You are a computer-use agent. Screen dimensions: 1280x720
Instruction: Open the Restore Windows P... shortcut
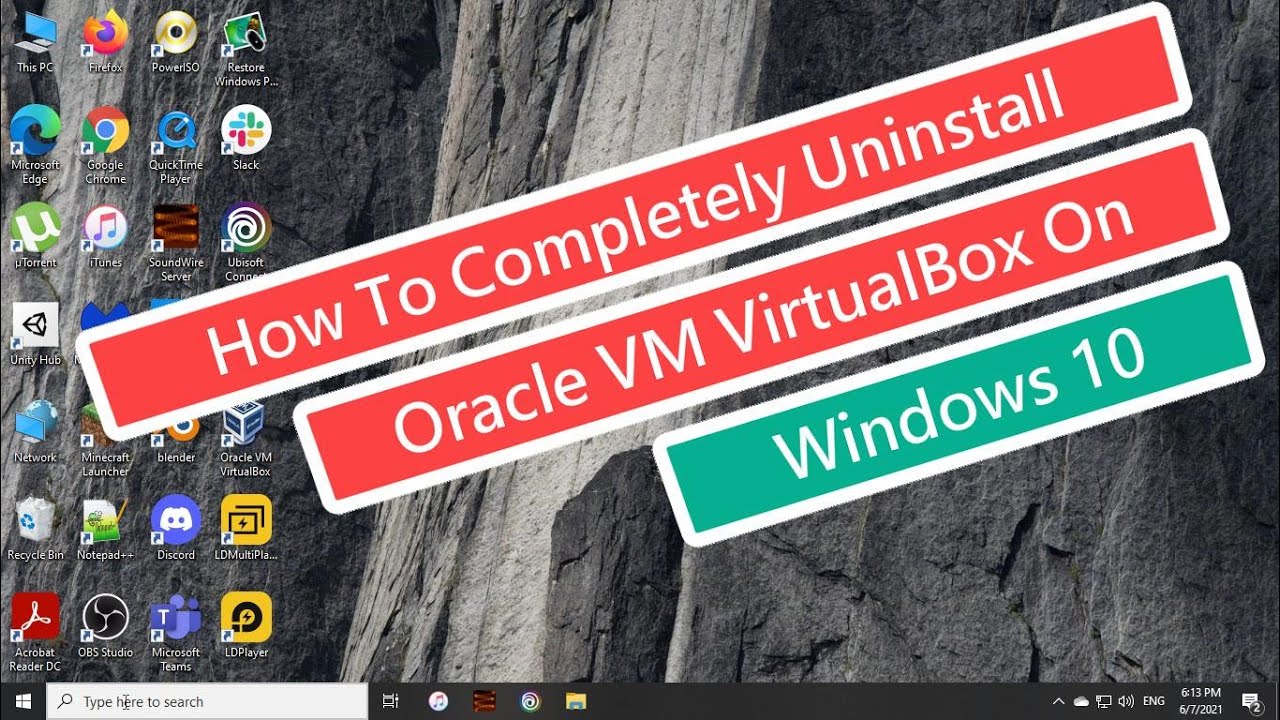point(245,48)
